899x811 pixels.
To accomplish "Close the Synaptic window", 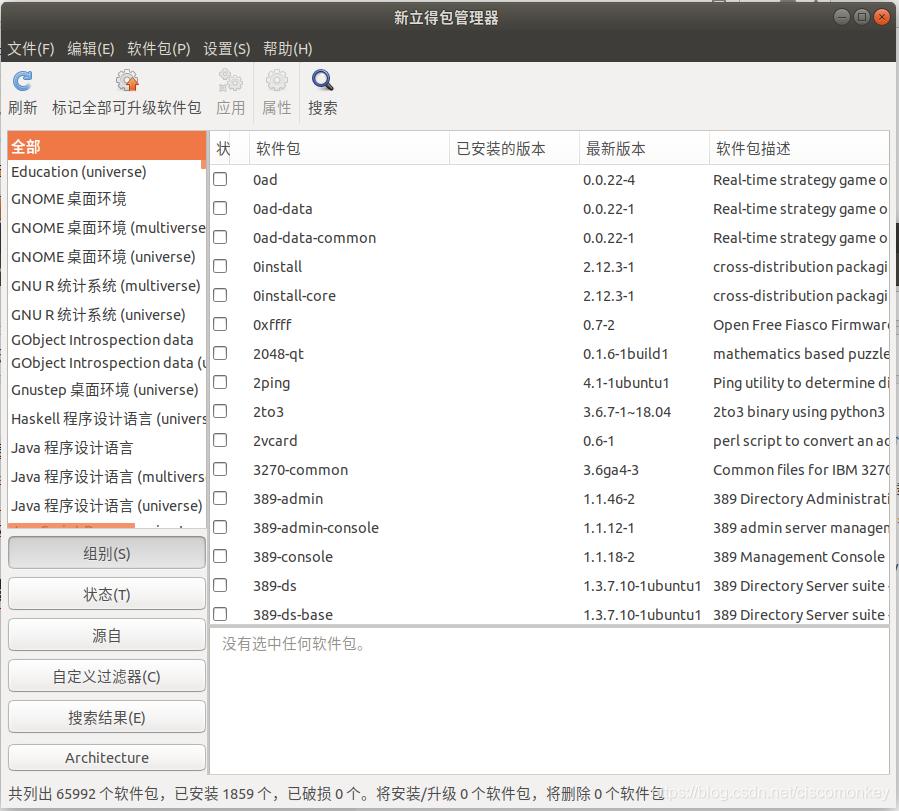I will point(881,17).
